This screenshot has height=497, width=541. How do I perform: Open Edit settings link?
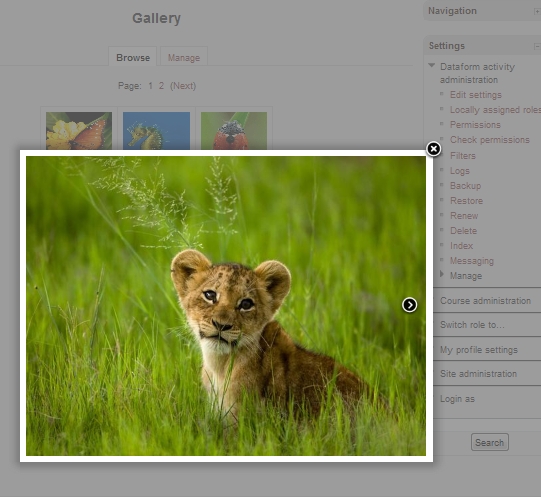[x=476, y=95]
